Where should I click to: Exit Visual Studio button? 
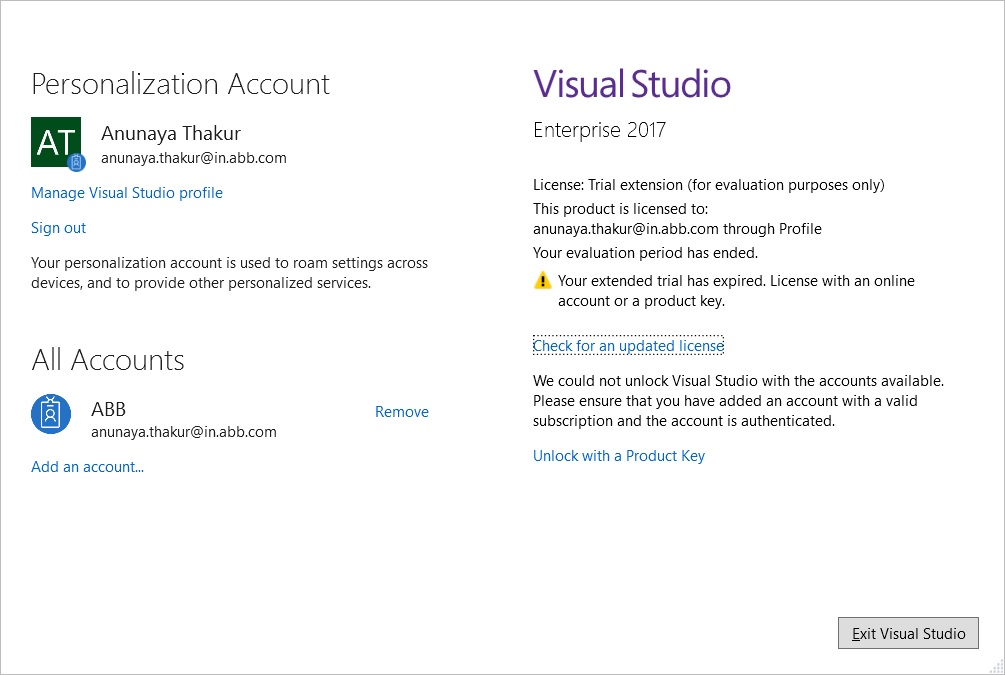tap(908, 633)
